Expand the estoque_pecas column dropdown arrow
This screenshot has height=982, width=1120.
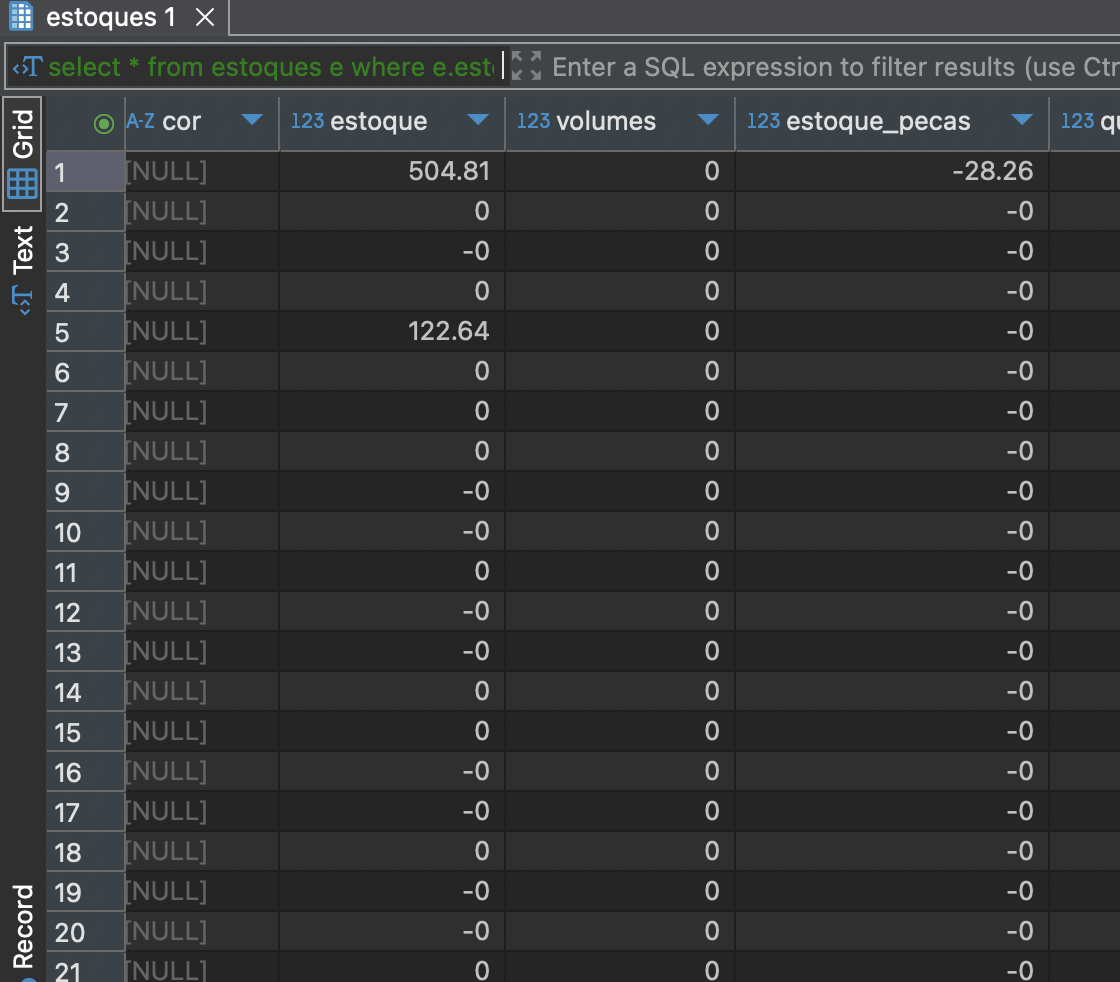(x=1021, y=121)
